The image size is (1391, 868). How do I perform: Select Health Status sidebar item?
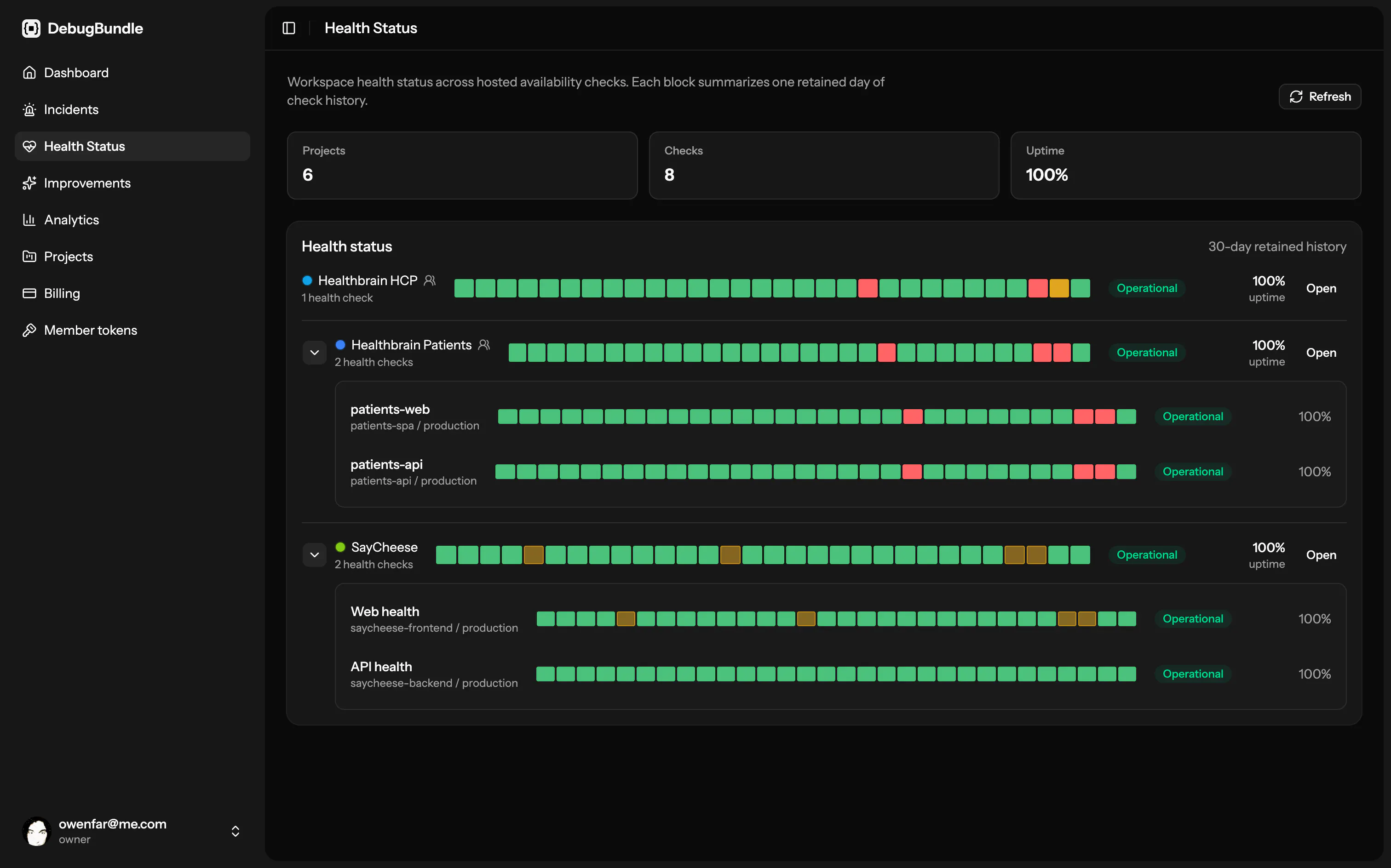(132, 146)
